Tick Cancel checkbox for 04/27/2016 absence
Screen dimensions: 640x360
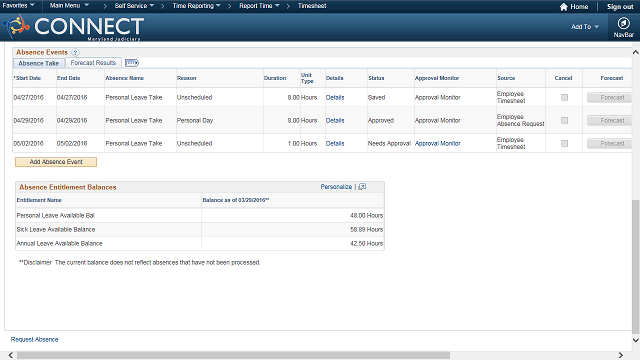tap(564, 98)
